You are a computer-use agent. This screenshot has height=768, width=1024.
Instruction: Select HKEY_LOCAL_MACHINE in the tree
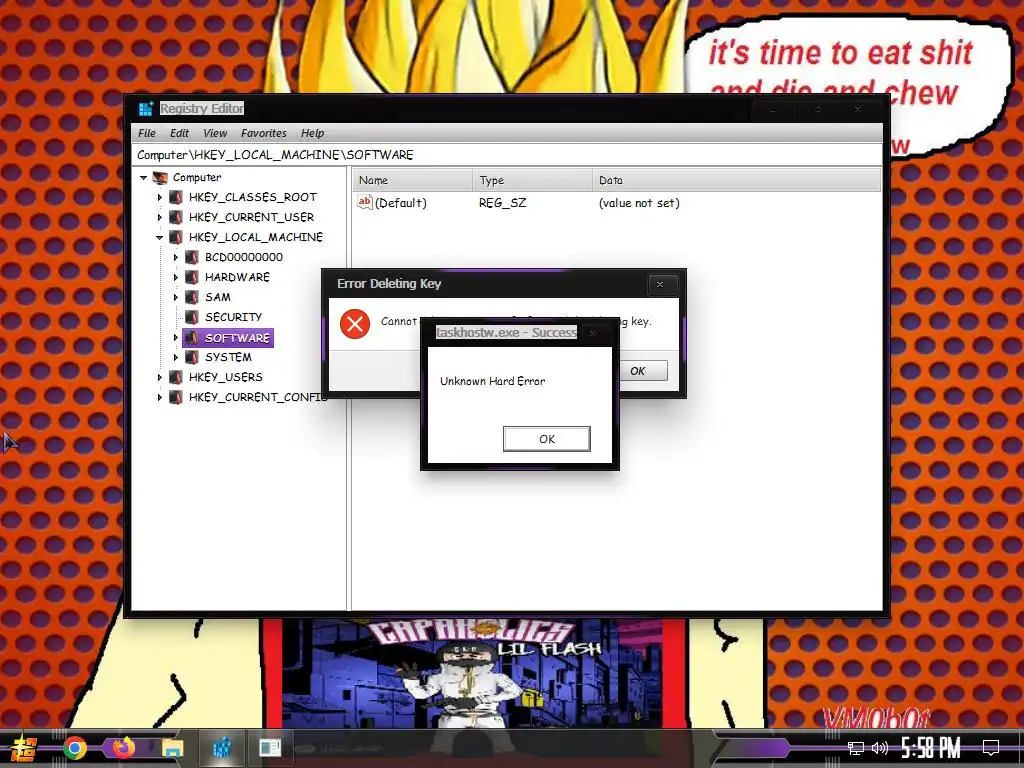(x=256, y=237)
